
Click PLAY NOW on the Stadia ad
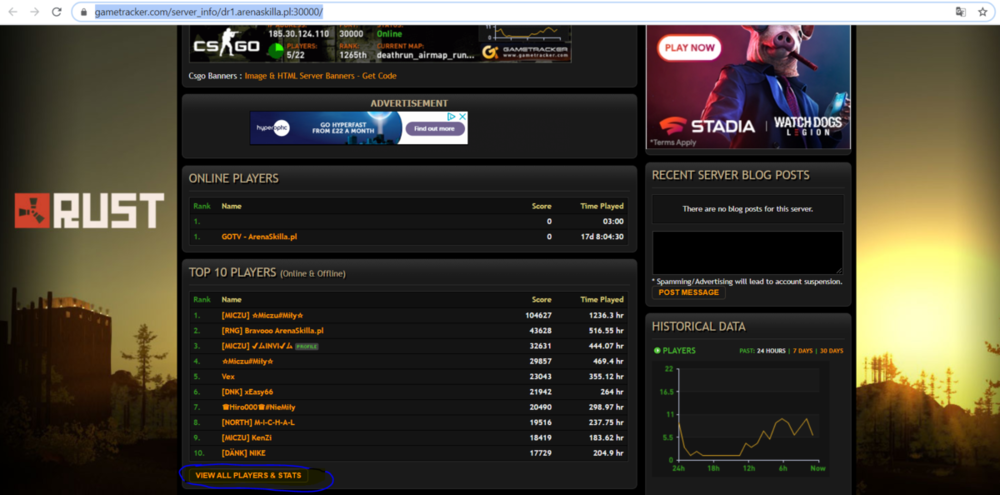(x=689, y=48)
